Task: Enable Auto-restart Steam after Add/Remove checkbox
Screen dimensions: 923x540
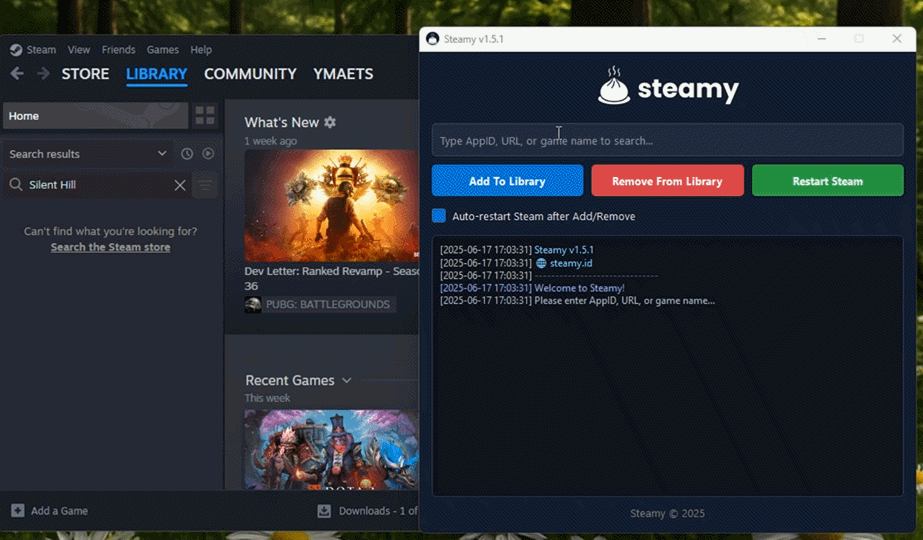Action: click(439, 216)
